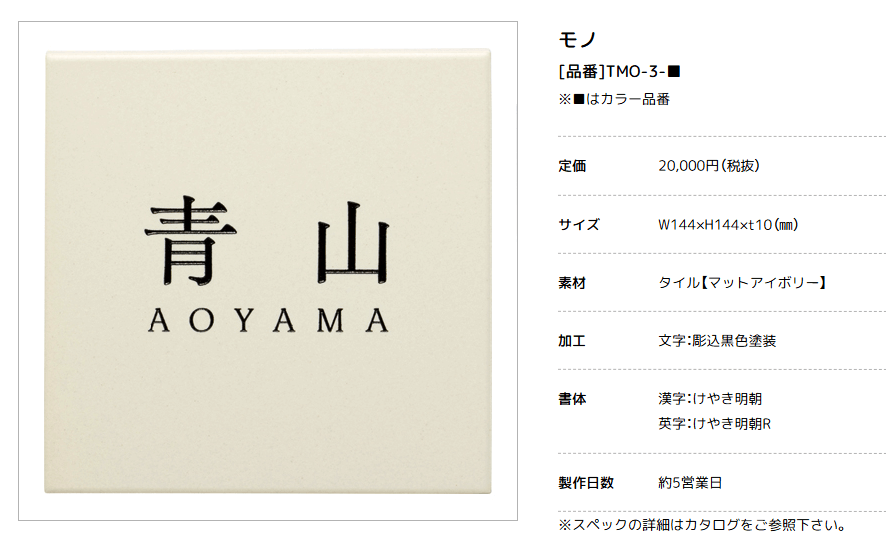Click the タイル【マットアイボリー】 material value
Screen dimensions: 886x537
pos(742,283)
